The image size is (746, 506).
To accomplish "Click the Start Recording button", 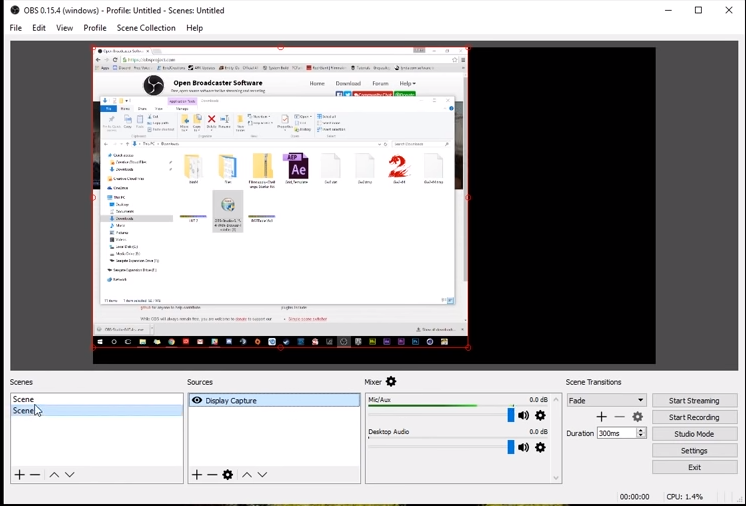I will (694, 417).
